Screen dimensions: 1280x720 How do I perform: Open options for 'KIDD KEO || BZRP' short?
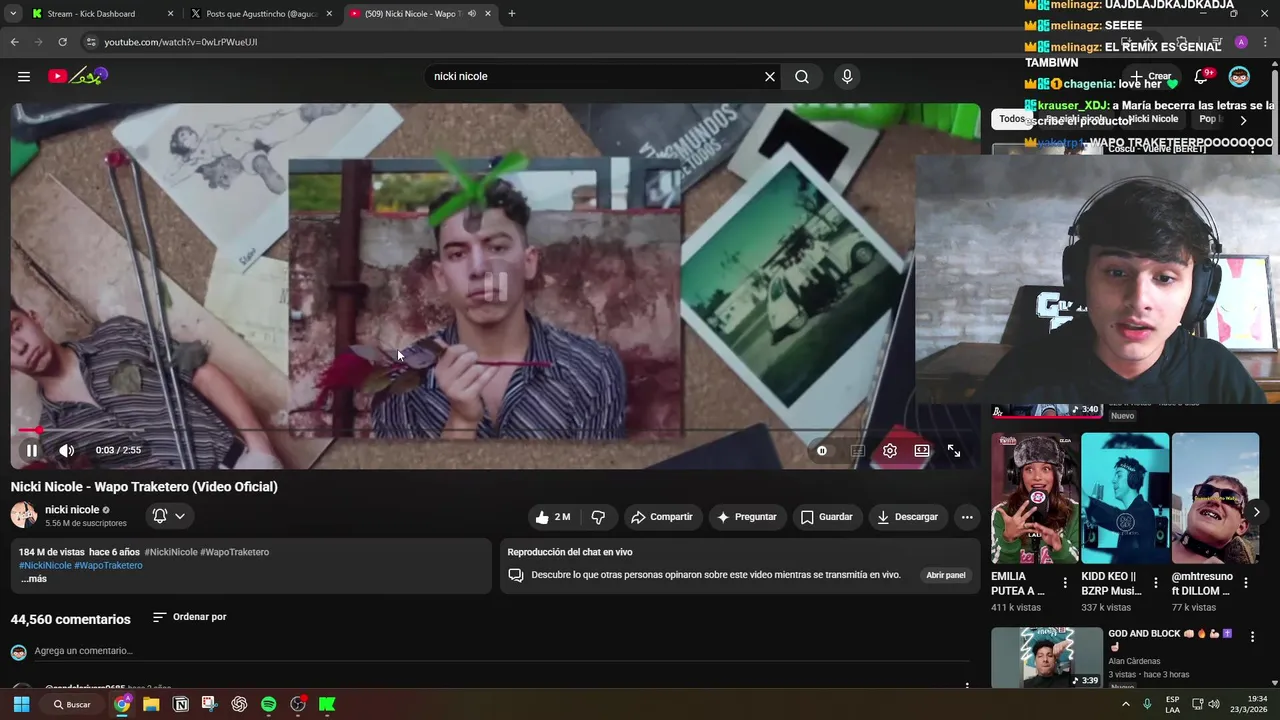click(1156, 582)
